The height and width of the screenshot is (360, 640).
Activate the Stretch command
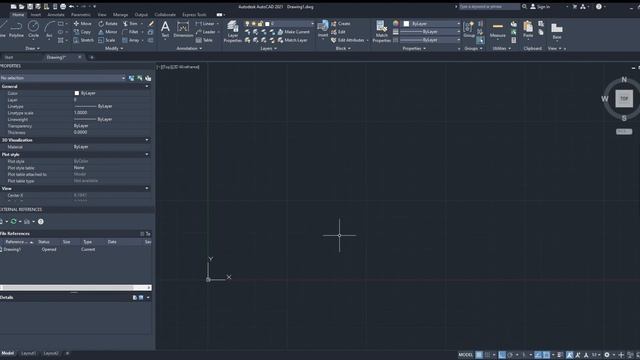tap(84, 40)
